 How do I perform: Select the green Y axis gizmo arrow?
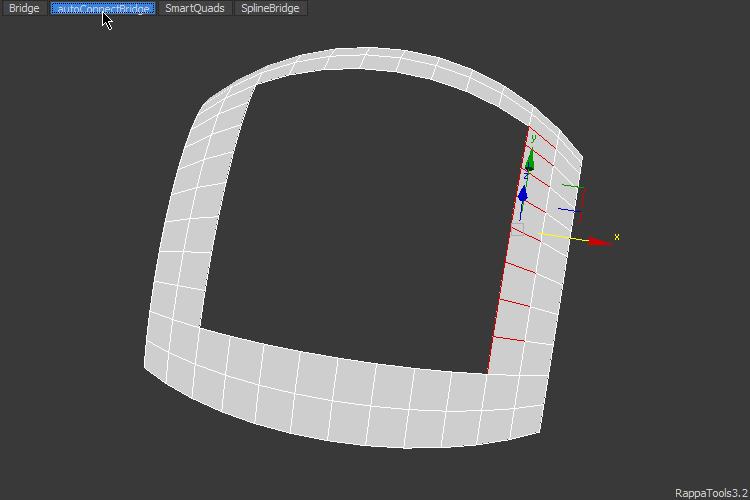(x=530, y=160)
